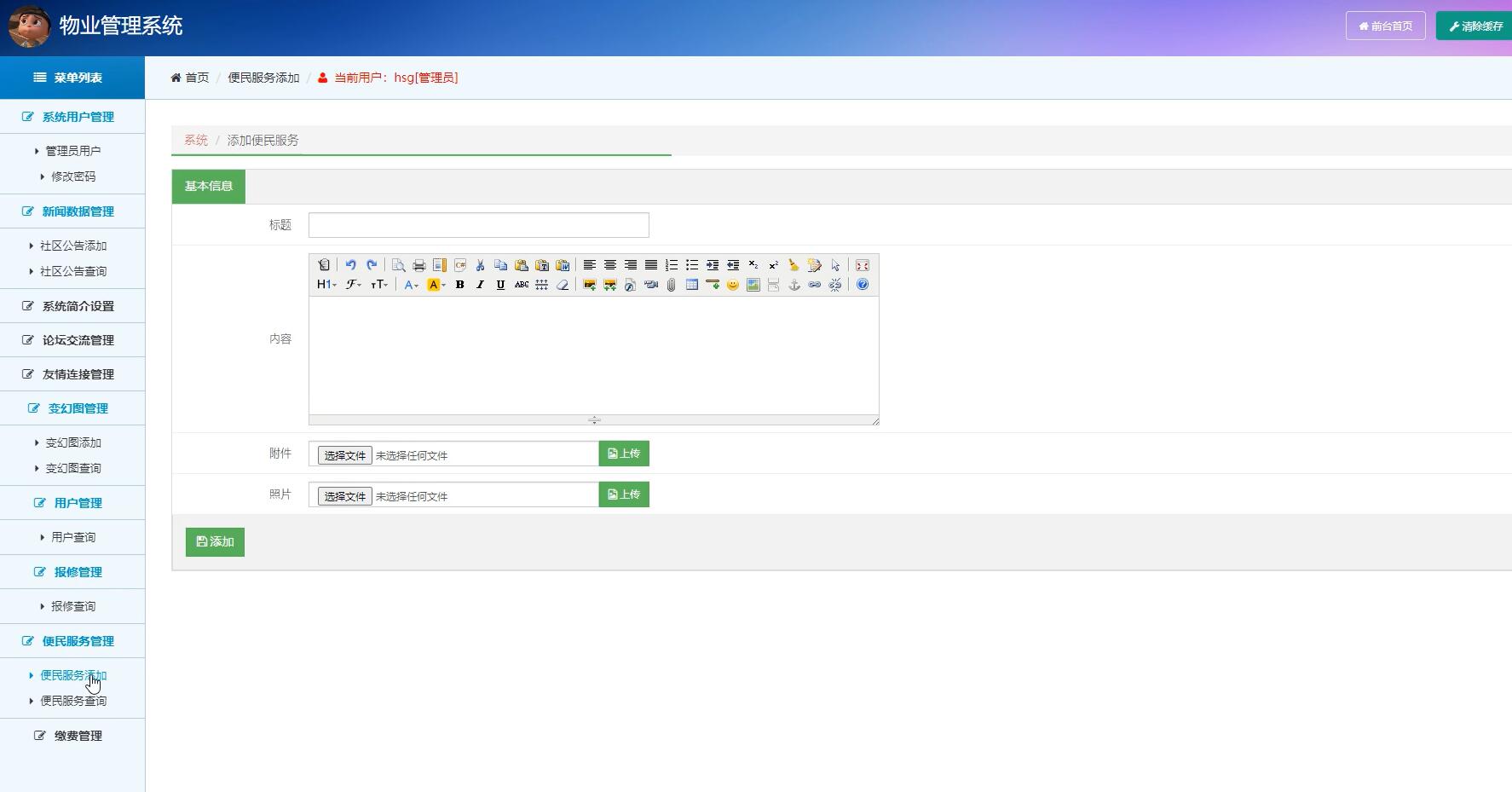Screen dimensions: 1512x792
Task: Open the text background color picker
Action: (x=436, y=285)
